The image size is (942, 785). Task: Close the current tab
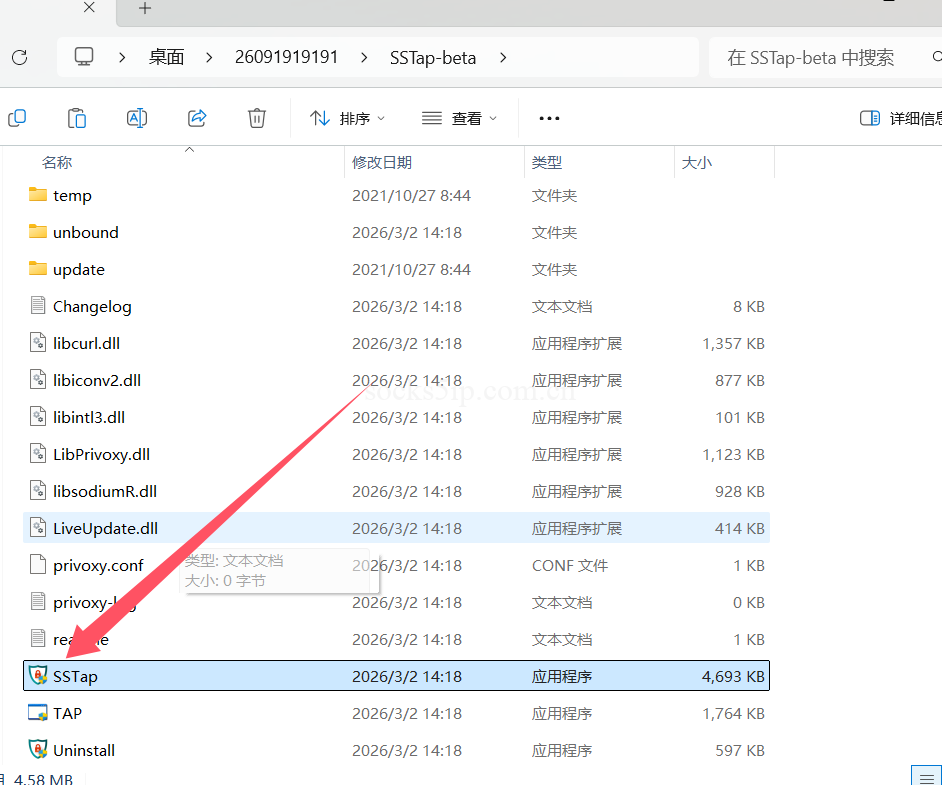click(89, 8)
